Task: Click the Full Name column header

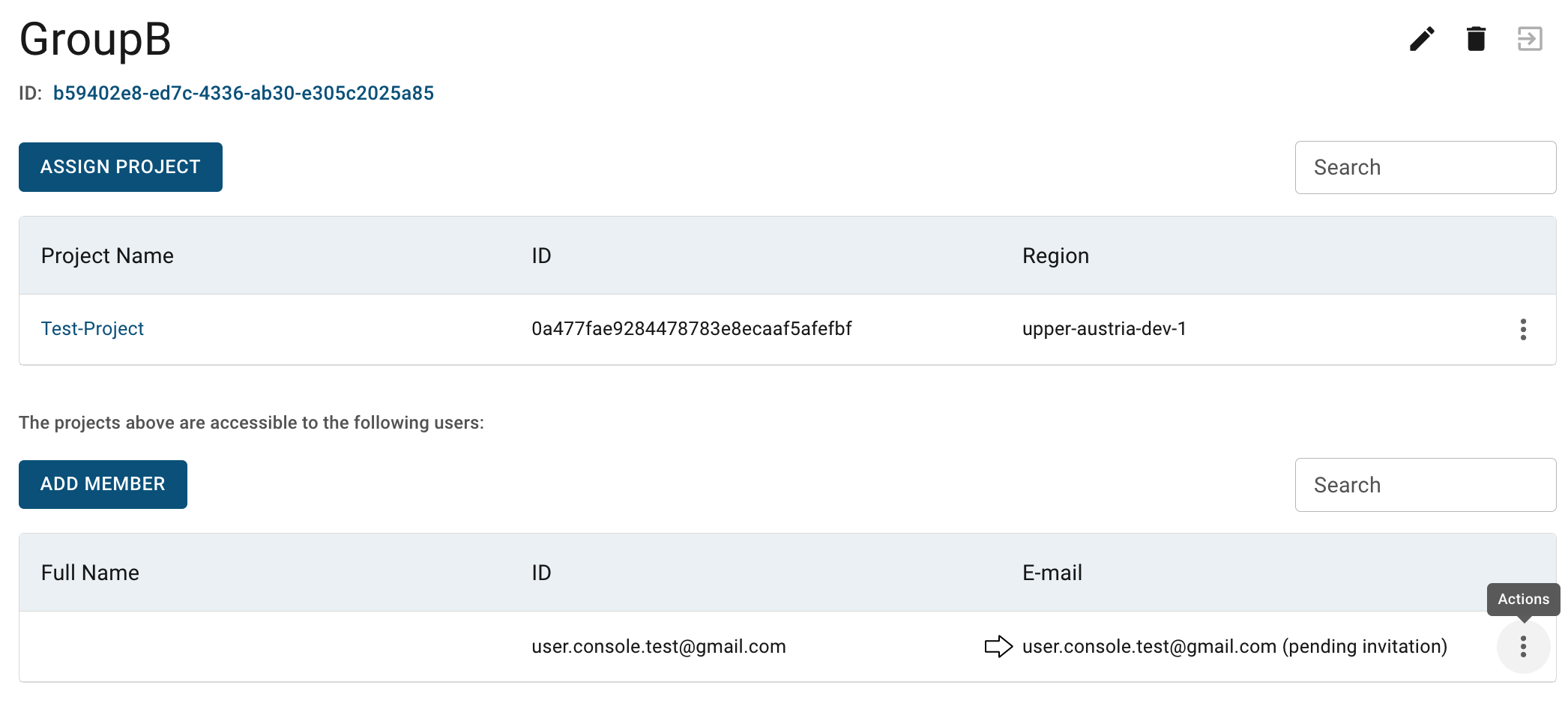Action: point(90,573)
